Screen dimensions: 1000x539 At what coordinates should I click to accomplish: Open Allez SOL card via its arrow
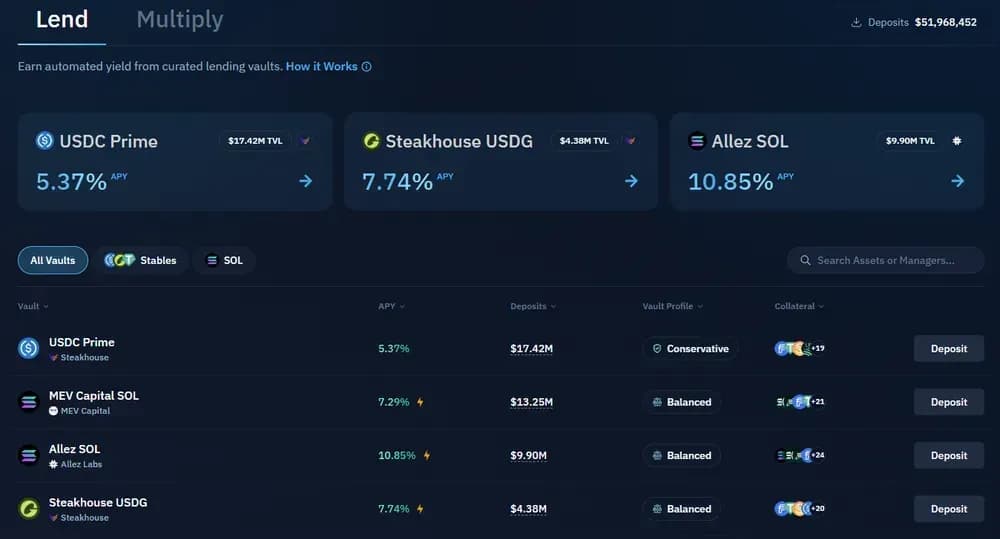958,181
